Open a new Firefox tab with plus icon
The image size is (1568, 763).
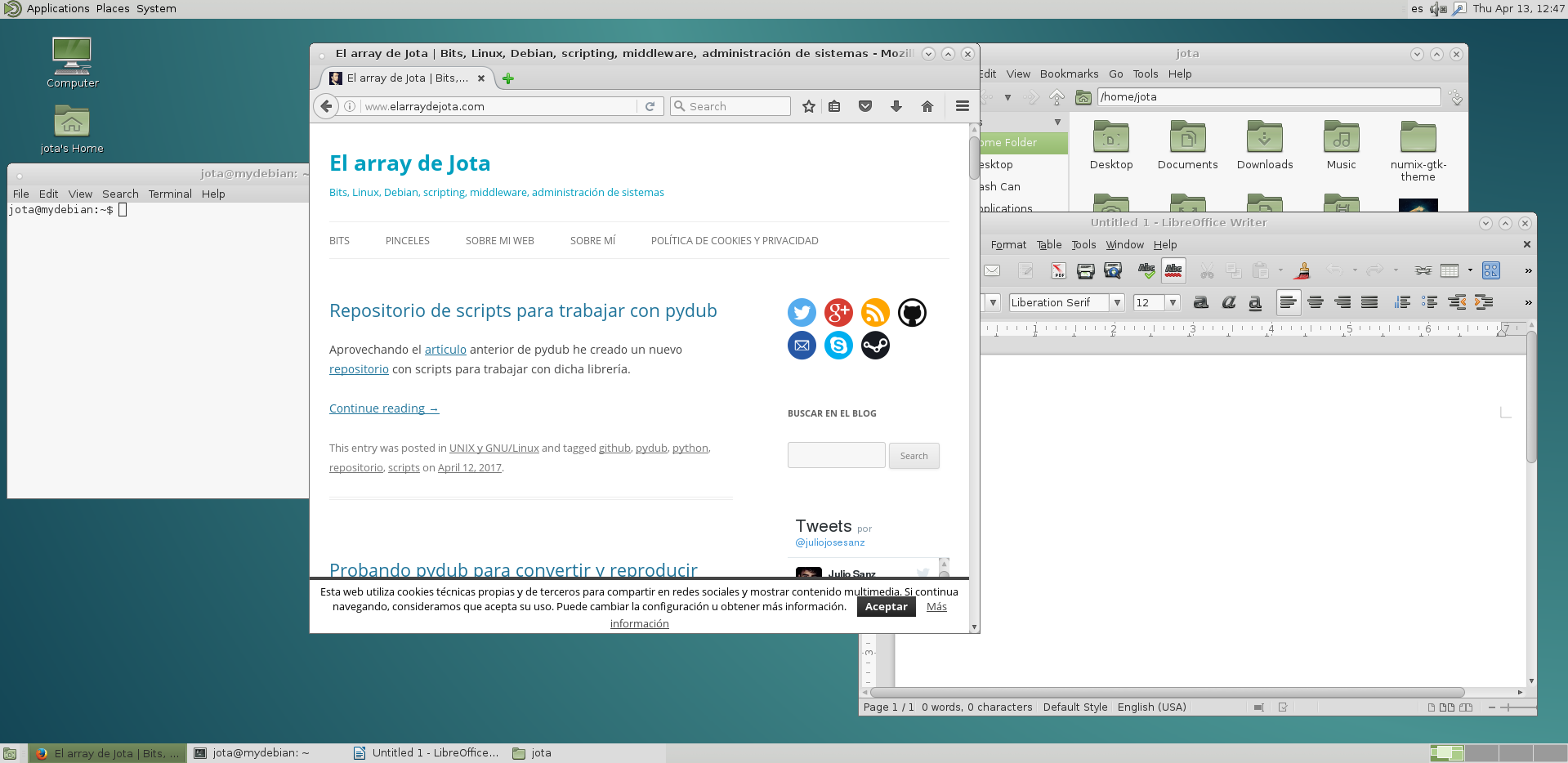pyautogui.click(x=508, y=78)
